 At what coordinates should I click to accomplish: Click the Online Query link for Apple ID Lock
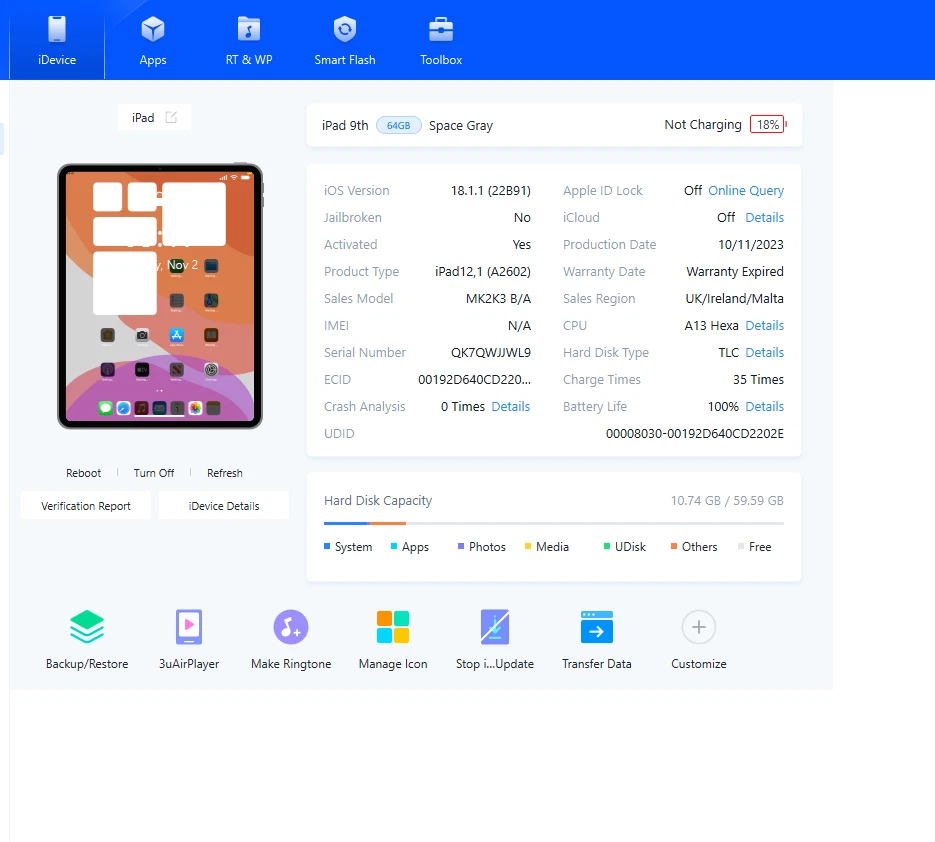746,190
